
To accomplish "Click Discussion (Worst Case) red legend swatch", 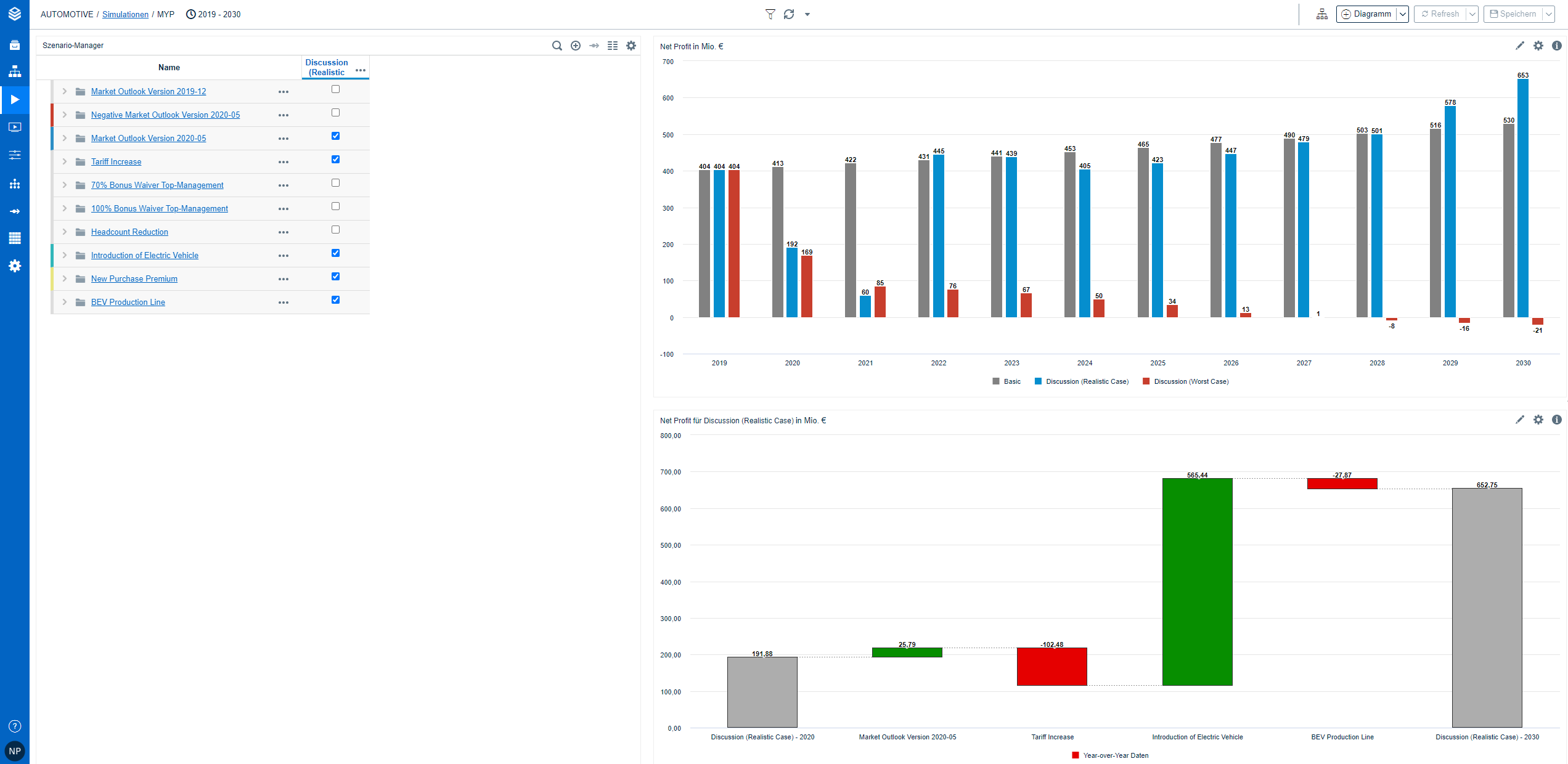I will [x=1146, y=381].
